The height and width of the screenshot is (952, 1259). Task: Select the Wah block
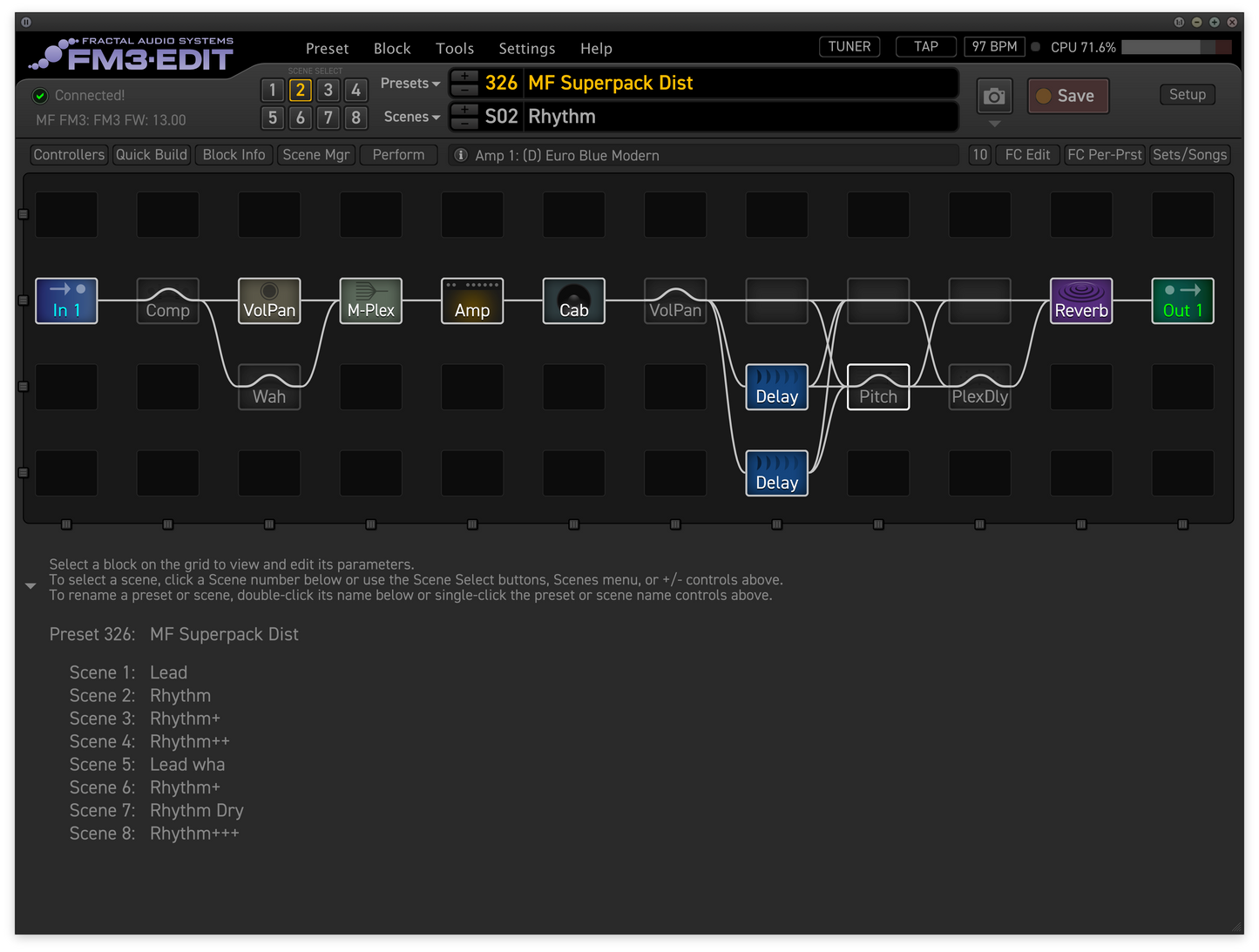[269, 387]
